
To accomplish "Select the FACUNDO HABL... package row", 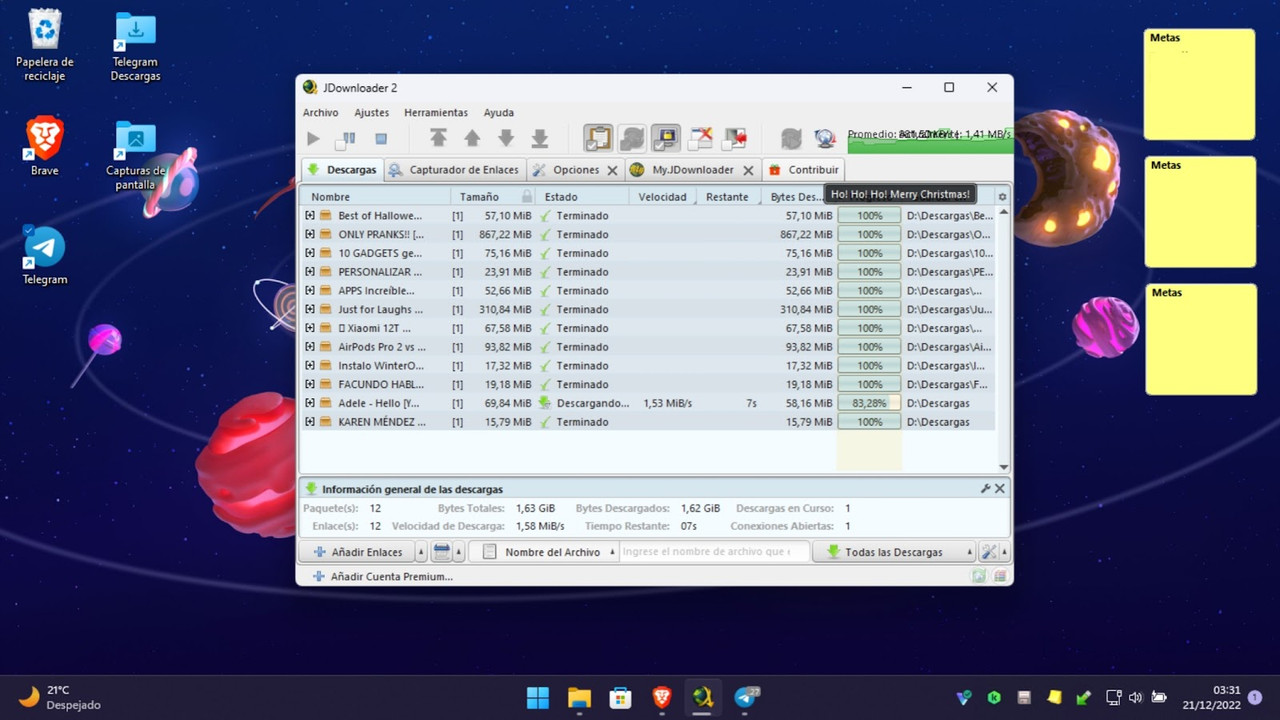I will pyautogui.click(x=648, y=384).
